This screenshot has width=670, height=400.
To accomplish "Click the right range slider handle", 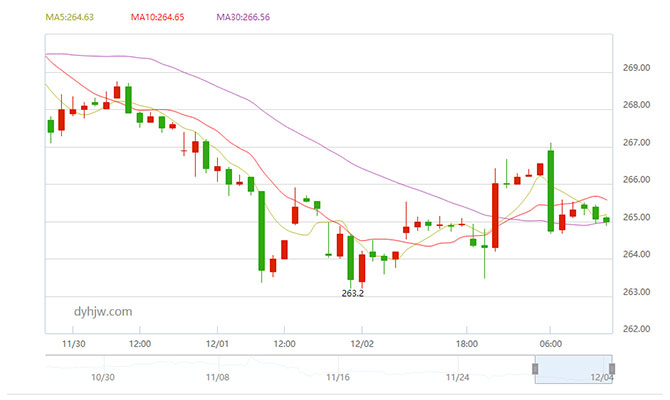I will (612, 369).
